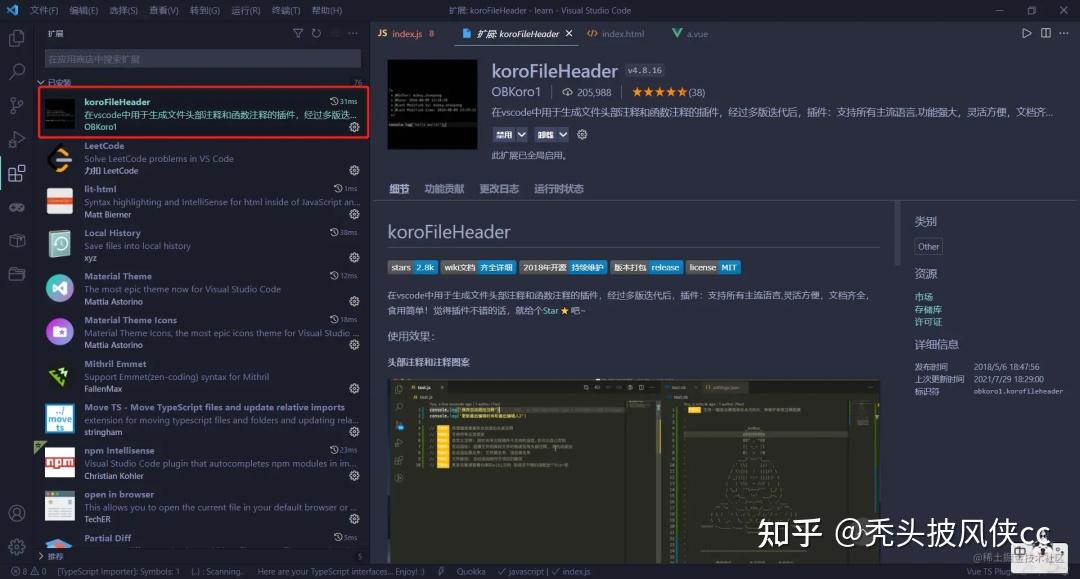
Task: Click the 卸载 uninstall button
Action: point(546,134)
